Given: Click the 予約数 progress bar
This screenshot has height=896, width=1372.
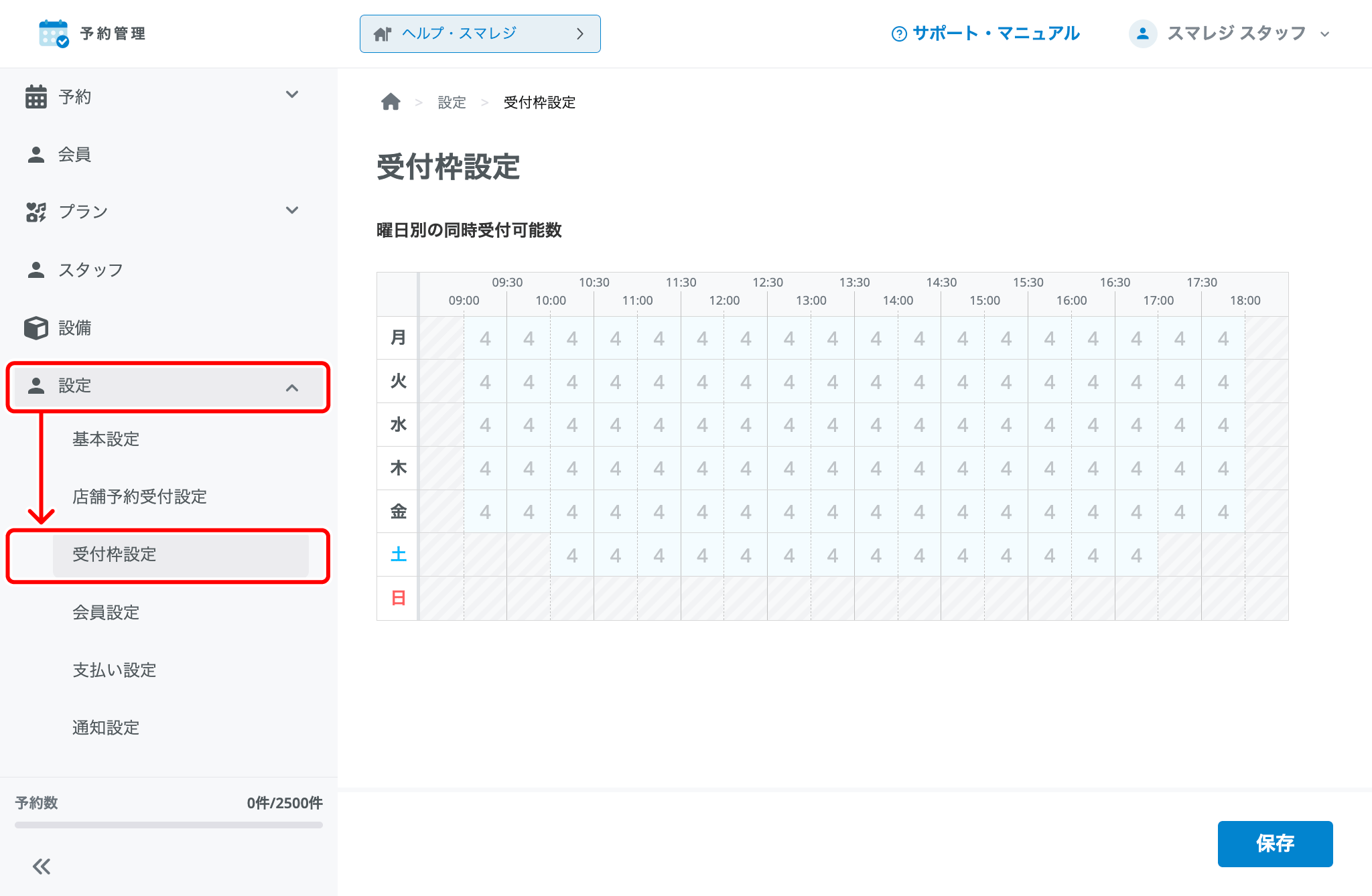Looking at the screenshot, I should (169, 825).
